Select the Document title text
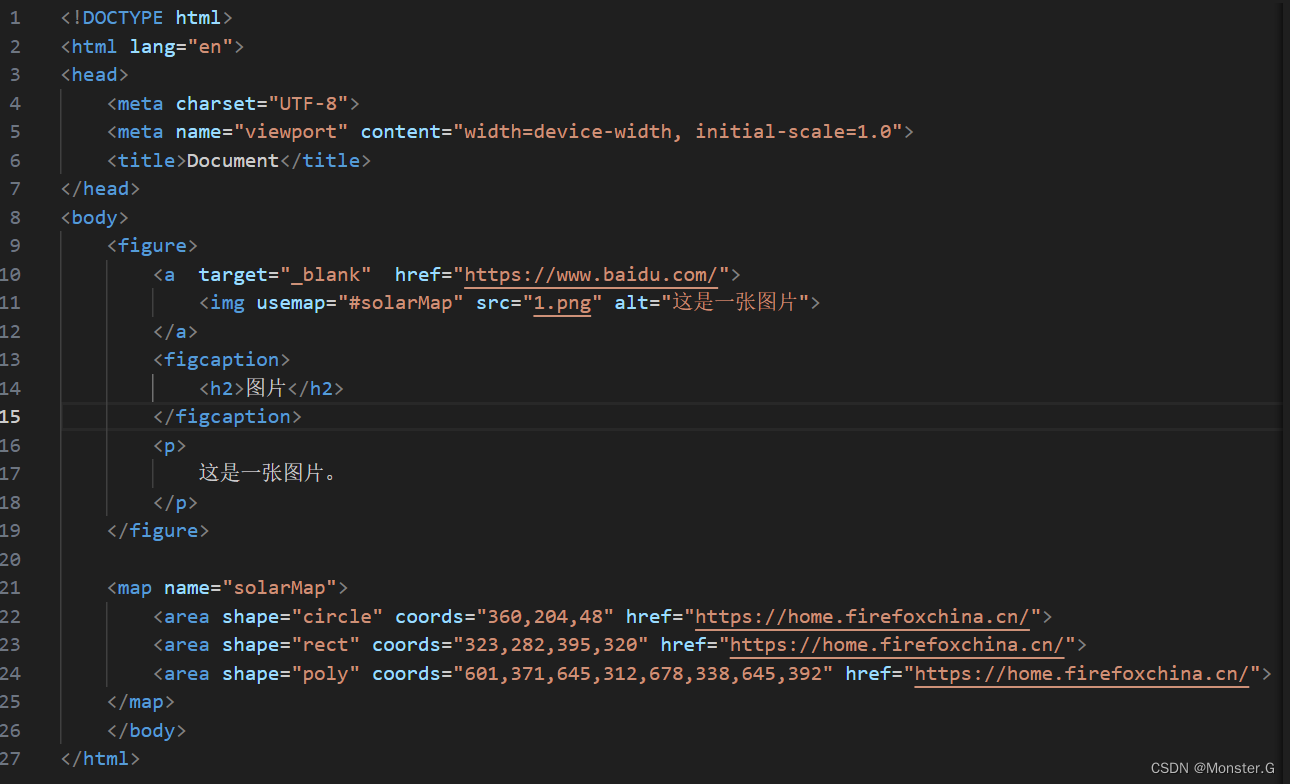This screenshot has height=784, width=1290. [x=232, y=160]
